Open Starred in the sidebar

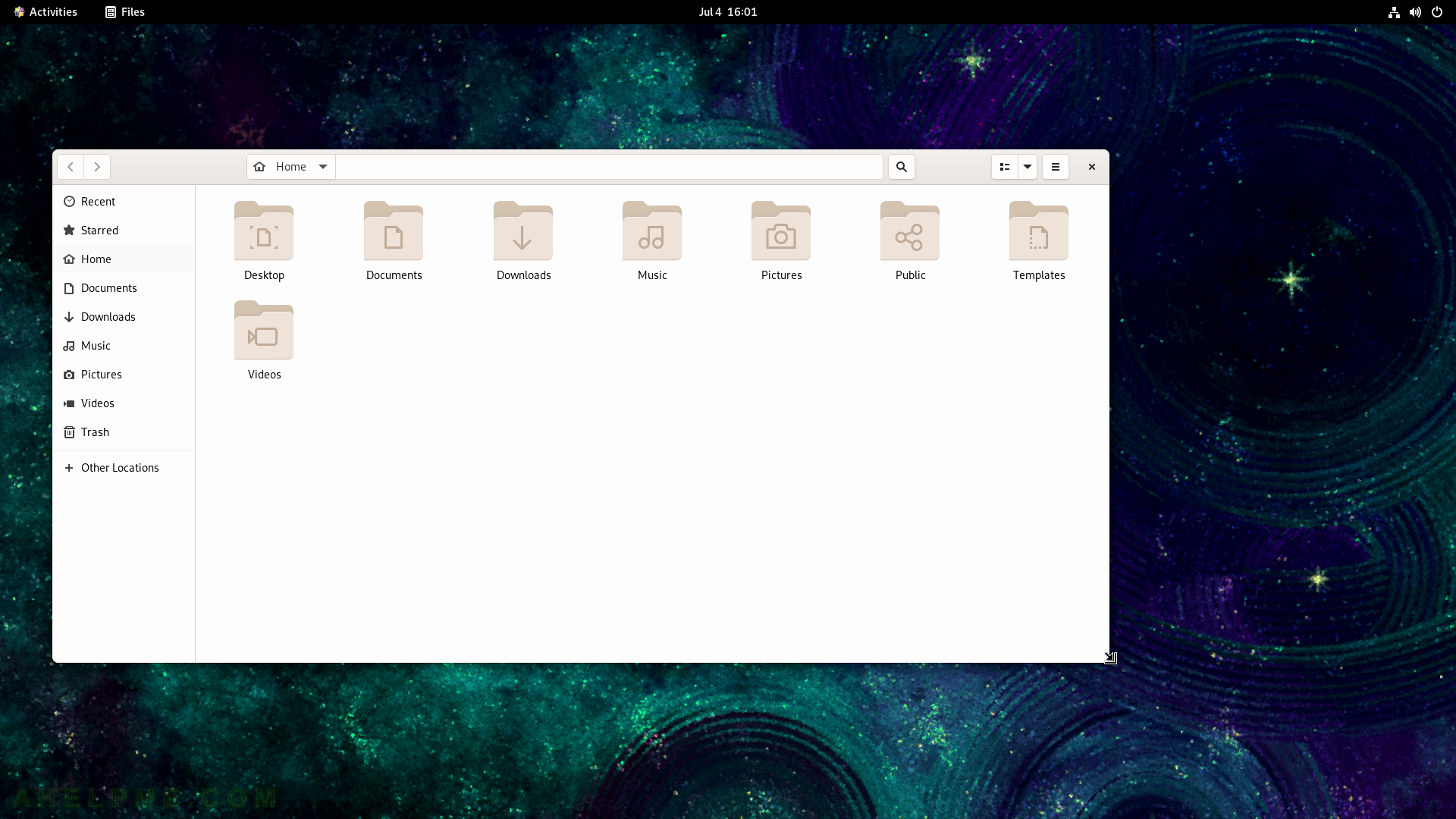(x=124, y=231)
